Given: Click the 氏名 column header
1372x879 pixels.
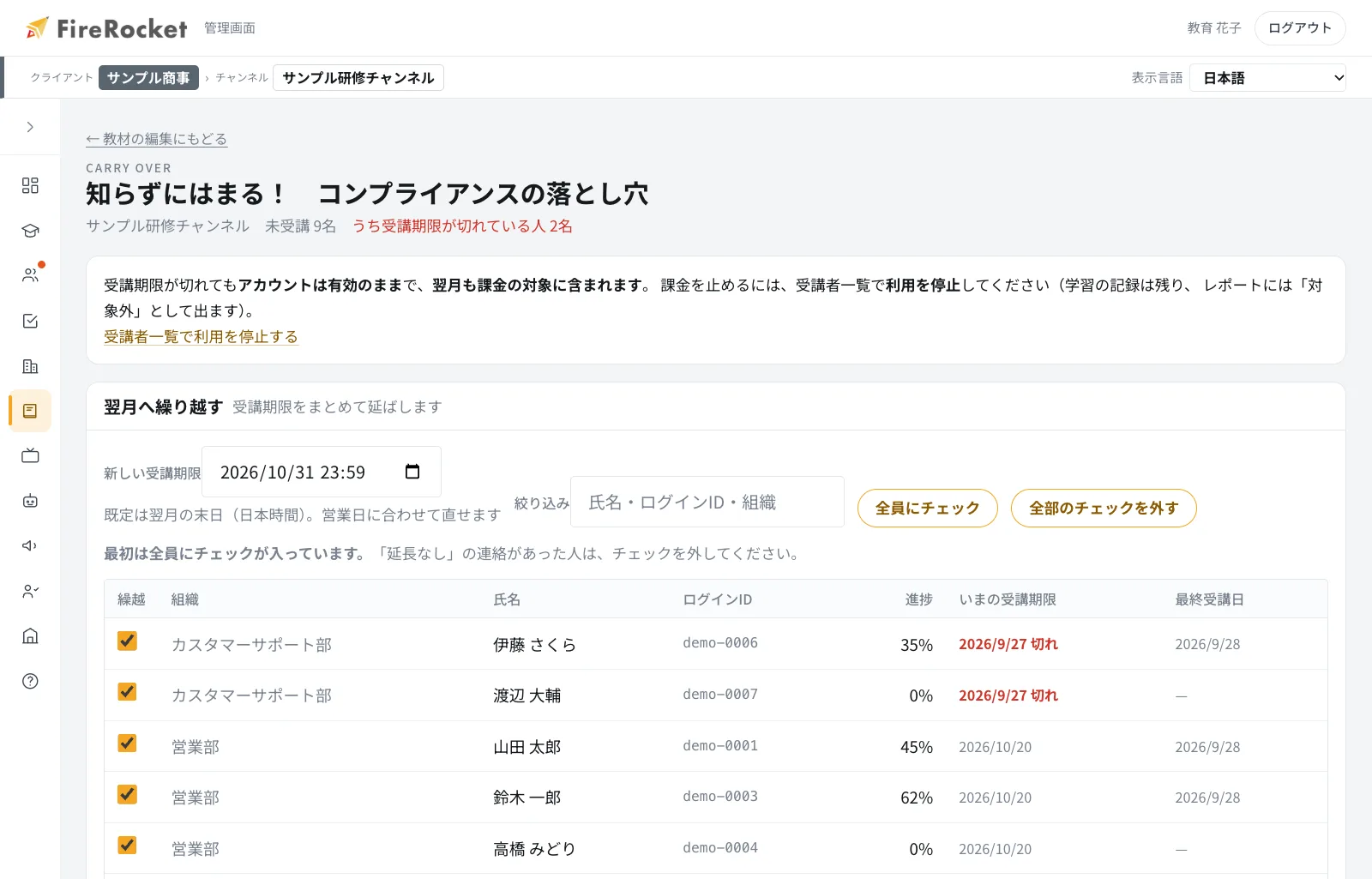Looking at the screenshot, I should 507,599.
